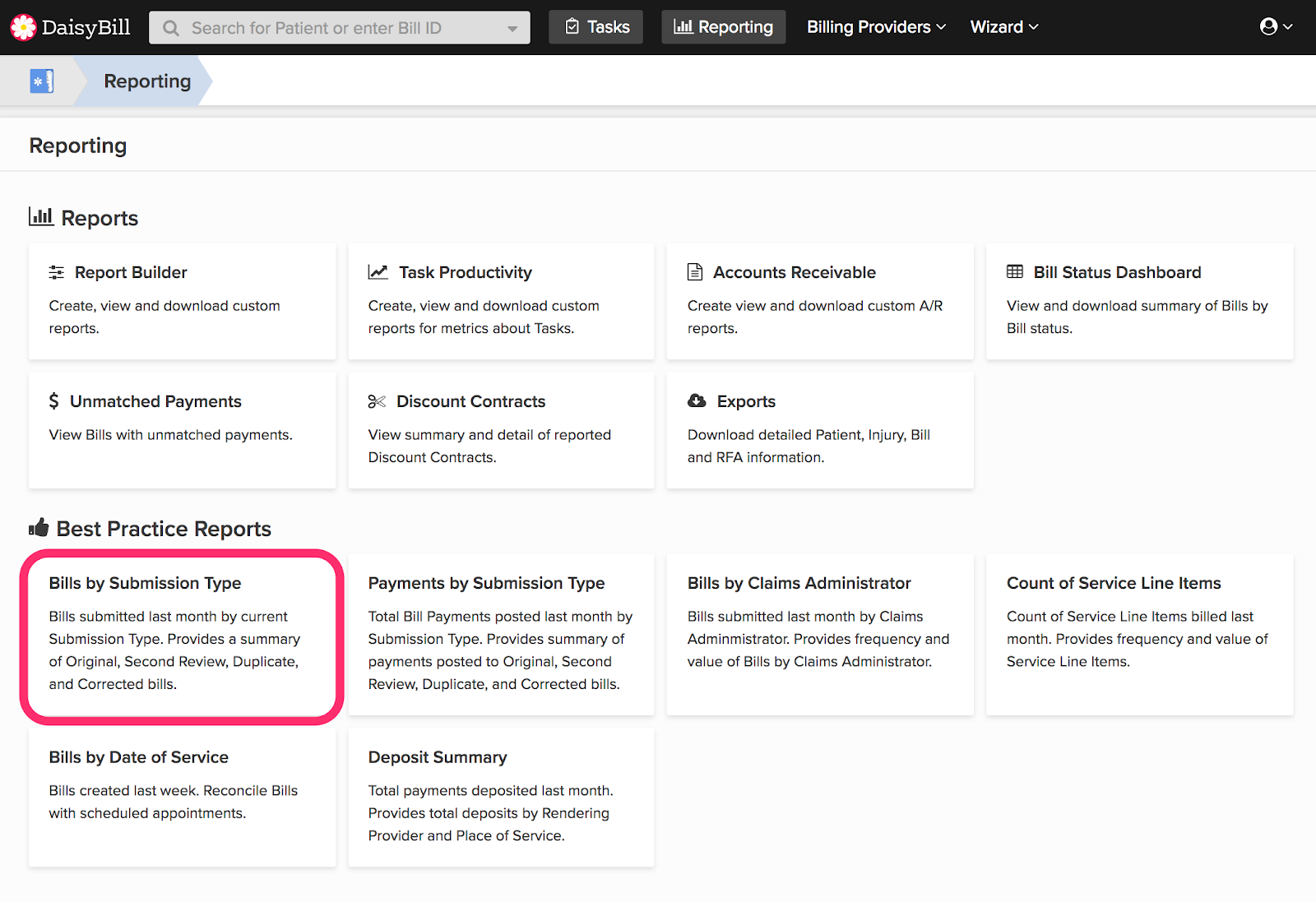
Task: Click 'Total Bill Payments posted last month by' text
Action: pos(500,617)
